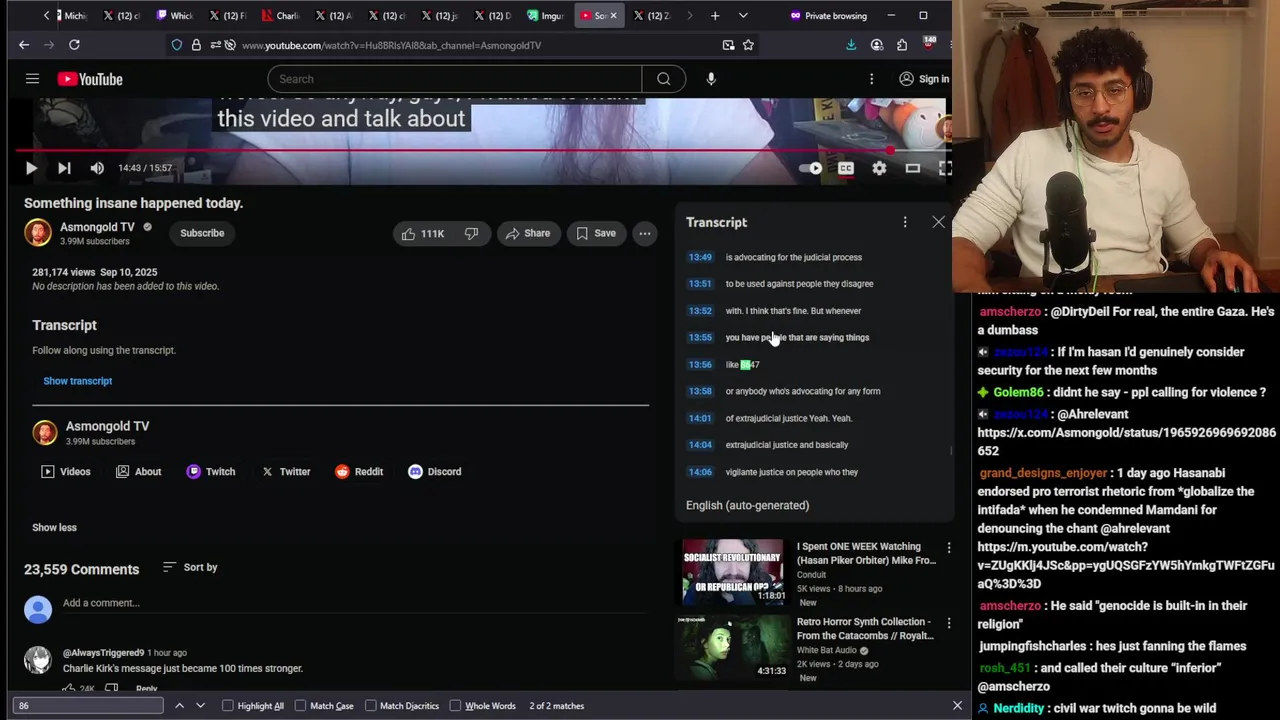Toggle closed captions CC button
Viewport: 1280px width, 720px height.
(x=846, y=168)
